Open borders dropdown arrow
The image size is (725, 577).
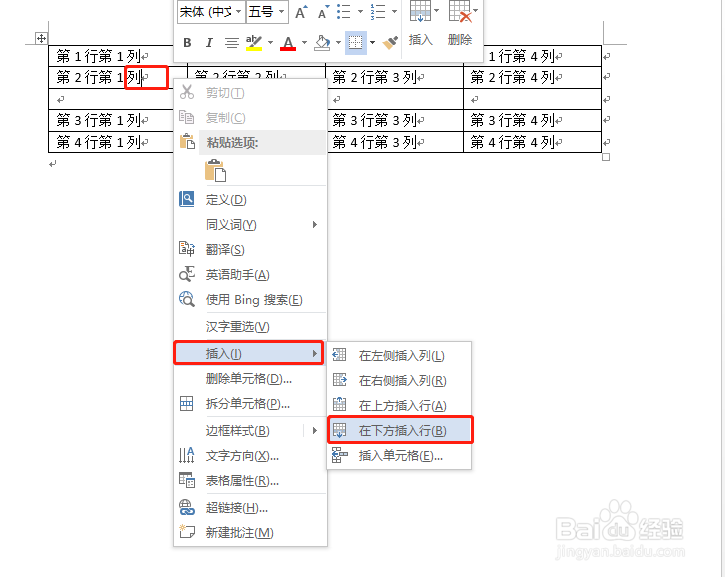point(372,43)
